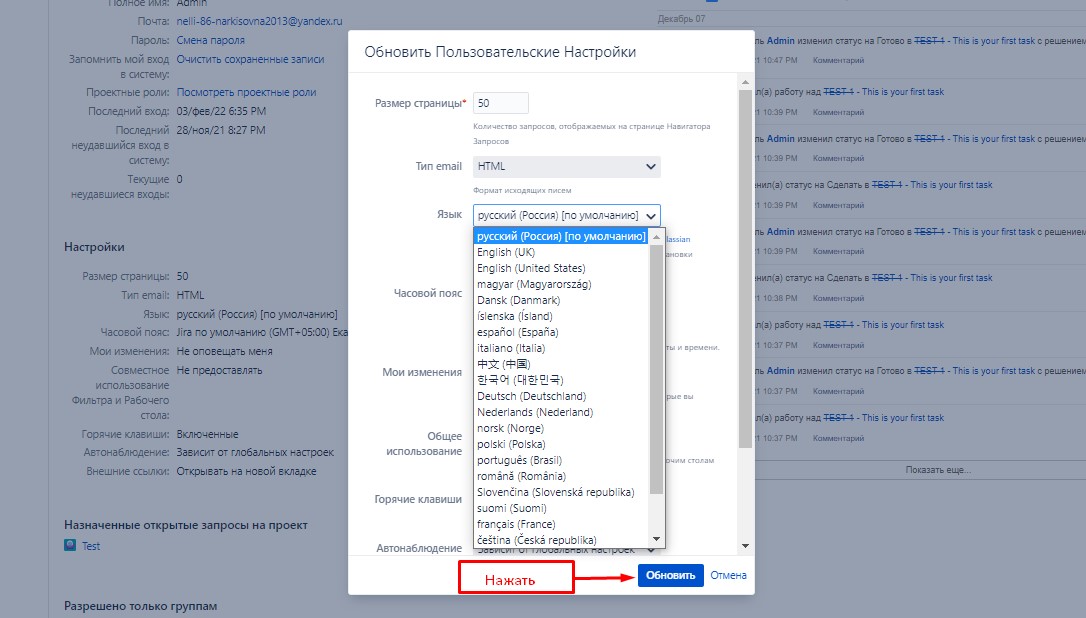
Task: Open Посмотреть проектные роли link
Action: (247, 92)
